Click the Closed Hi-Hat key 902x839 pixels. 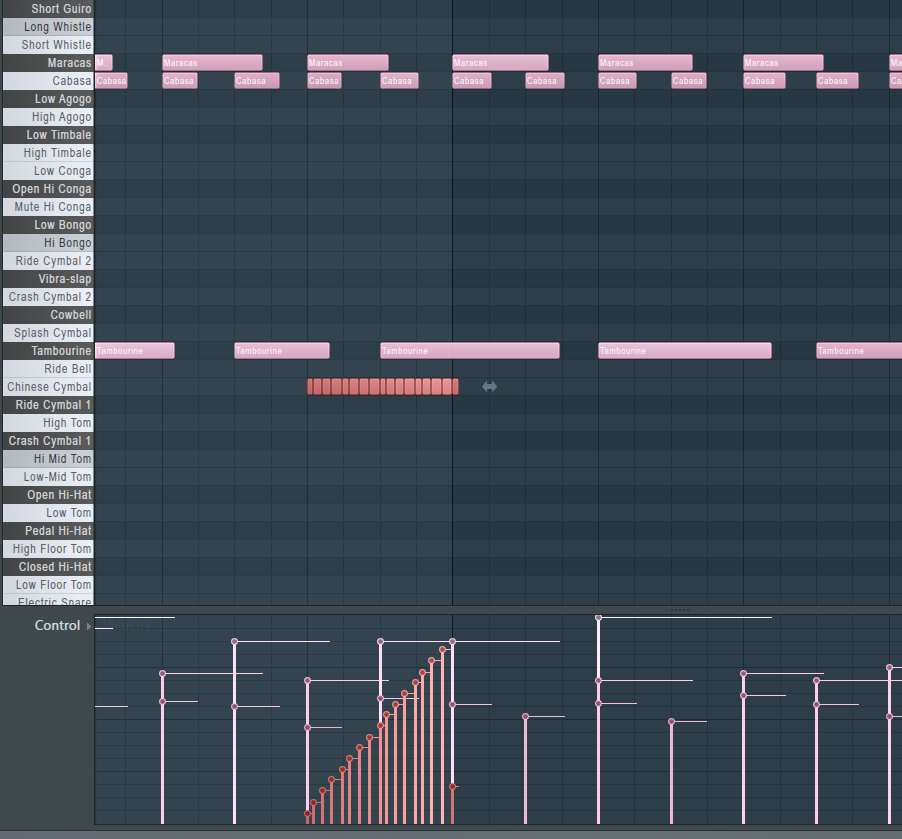(x=48, y=566)
